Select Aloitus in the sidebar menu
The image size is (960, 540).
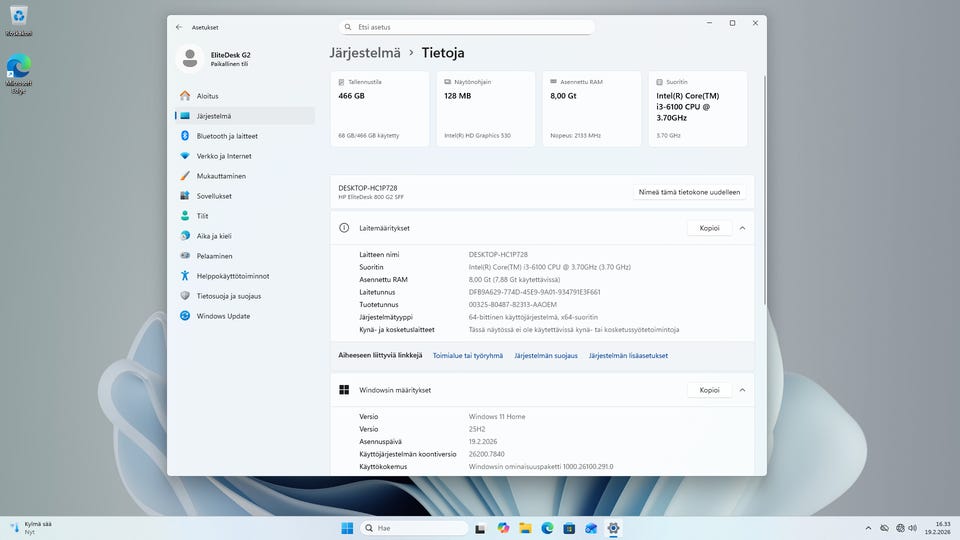tap(207, 96)
